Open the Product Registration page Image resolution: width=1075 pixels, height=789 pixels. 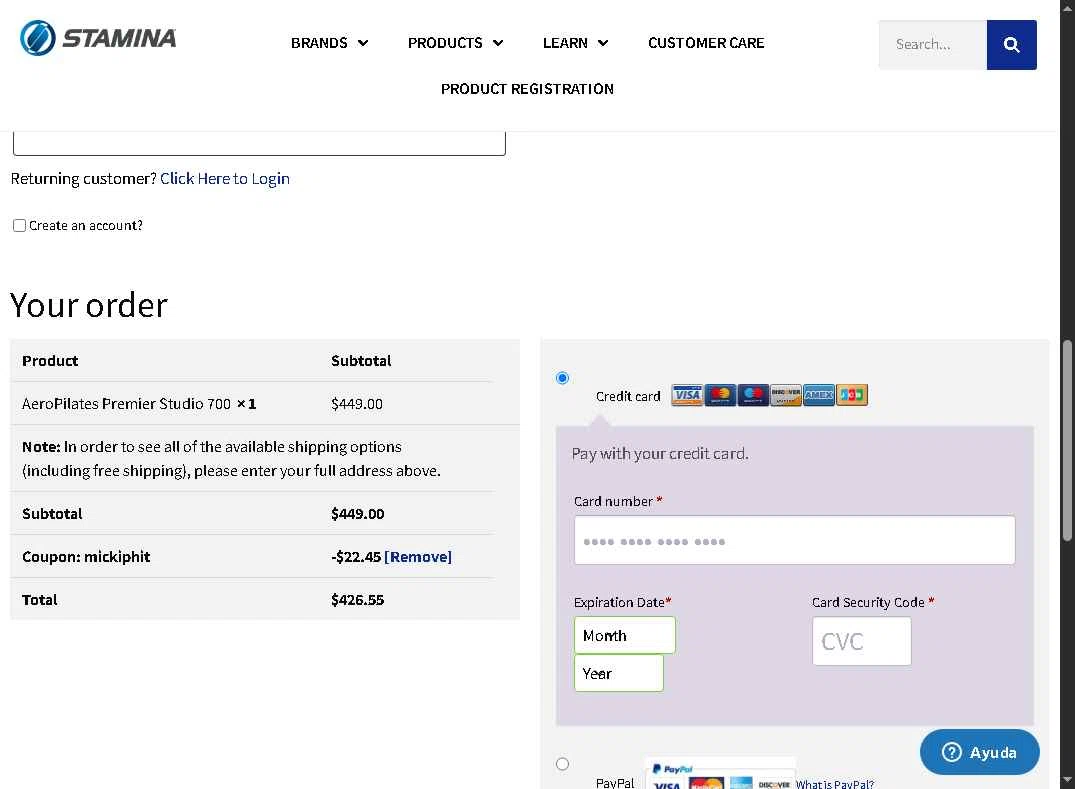pyautogui.click(x=527, y=89)
